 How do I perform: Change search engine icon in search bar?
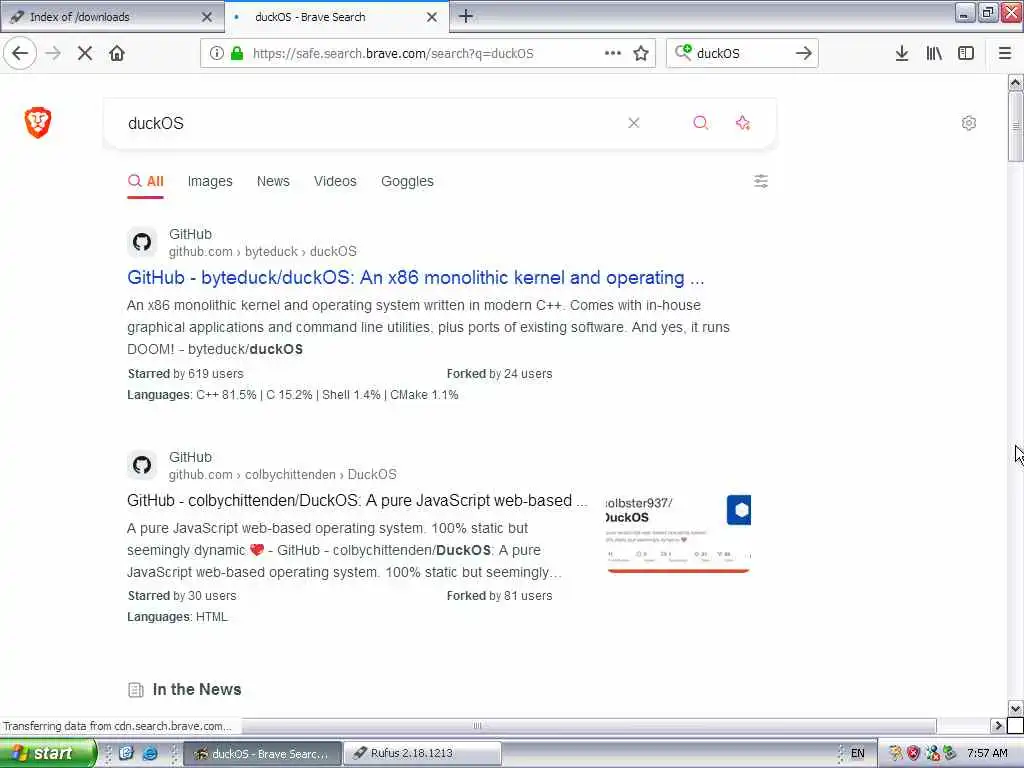pyautogui.click(x=683, y=52)
